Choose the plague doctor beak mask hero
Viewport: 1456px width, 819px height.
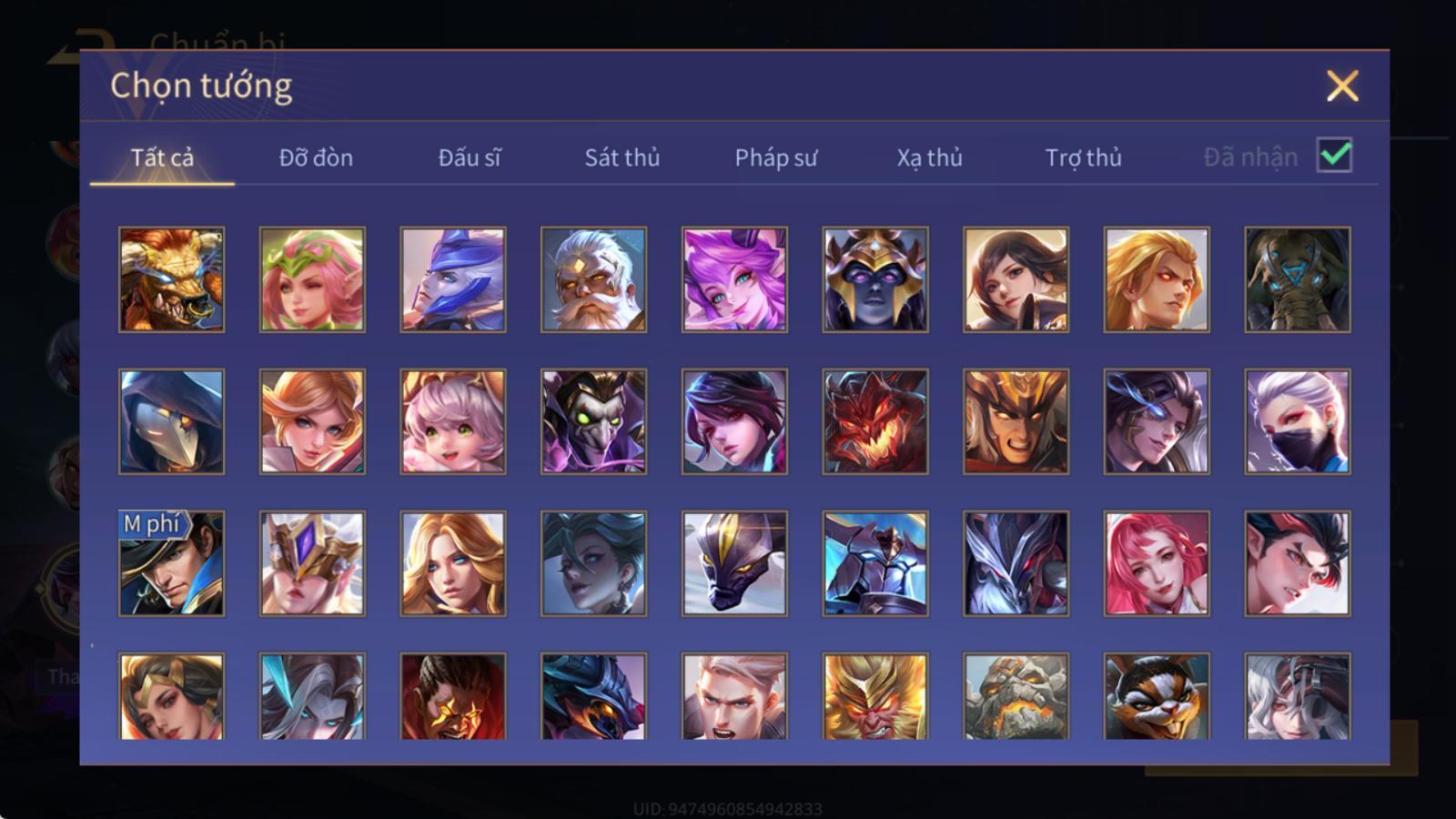[171, 421]
